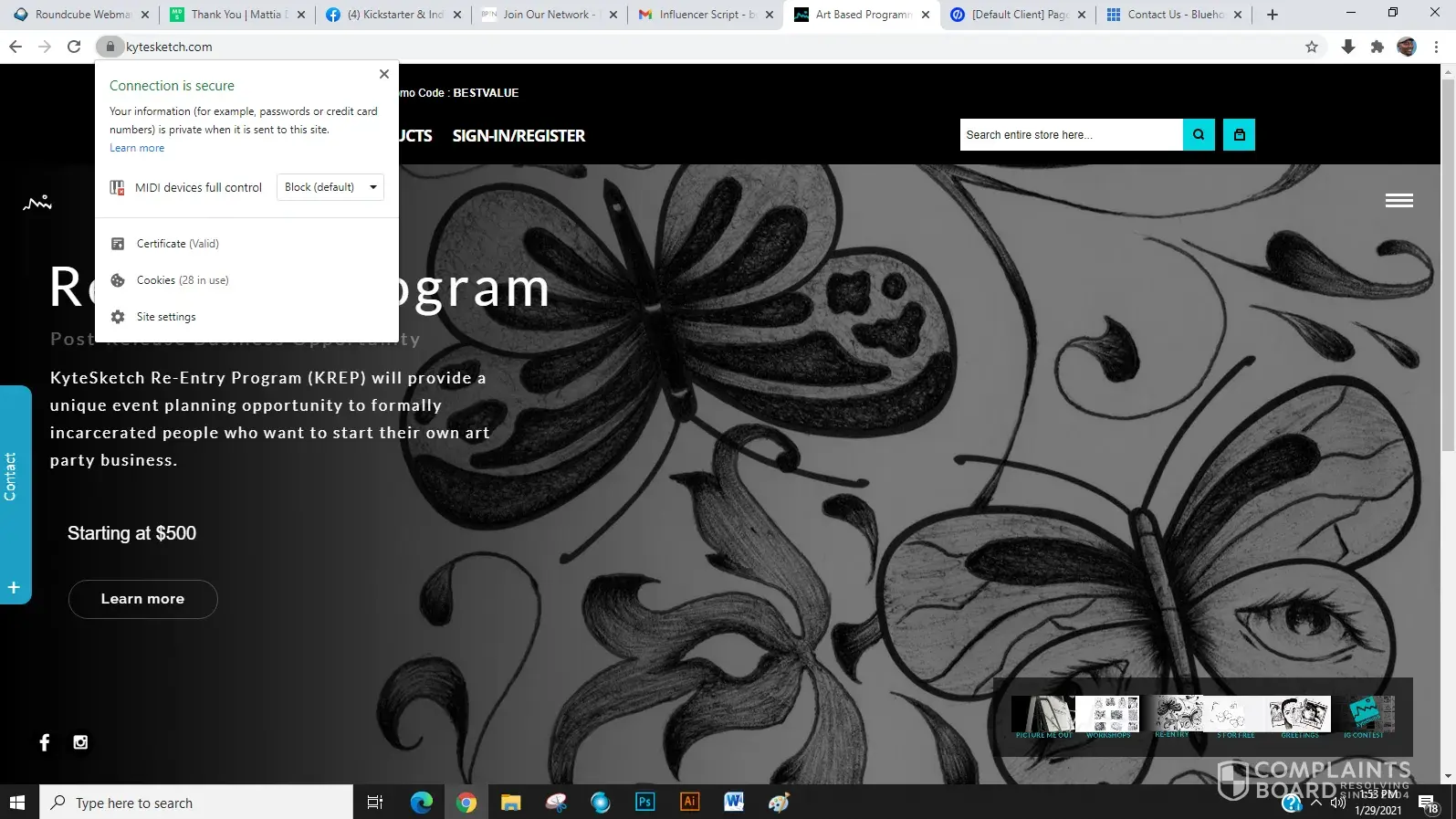The image size is (1456, 819).
Task: Open the Chrome profile avatar
Action: (1407, 47)
